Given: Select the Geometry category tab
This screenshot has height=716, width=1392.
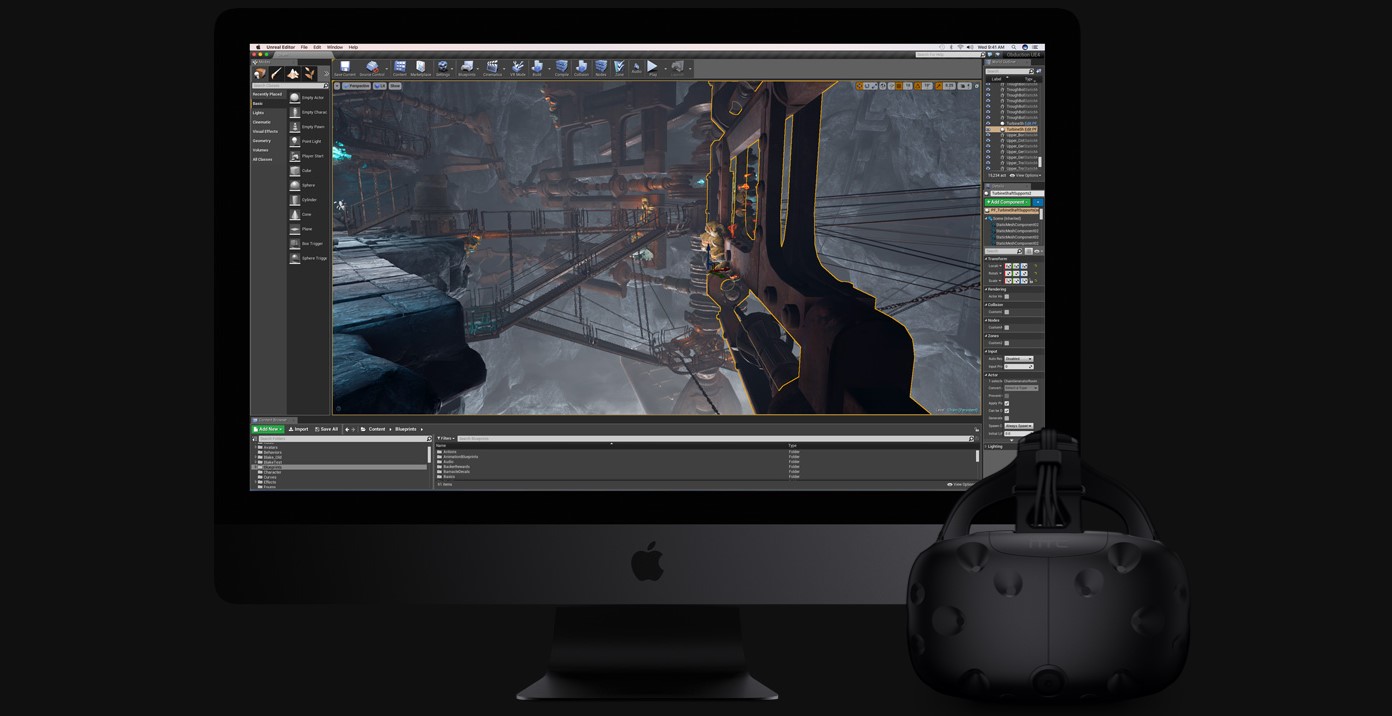Looking at the screenshot, I should pos(262,141).
